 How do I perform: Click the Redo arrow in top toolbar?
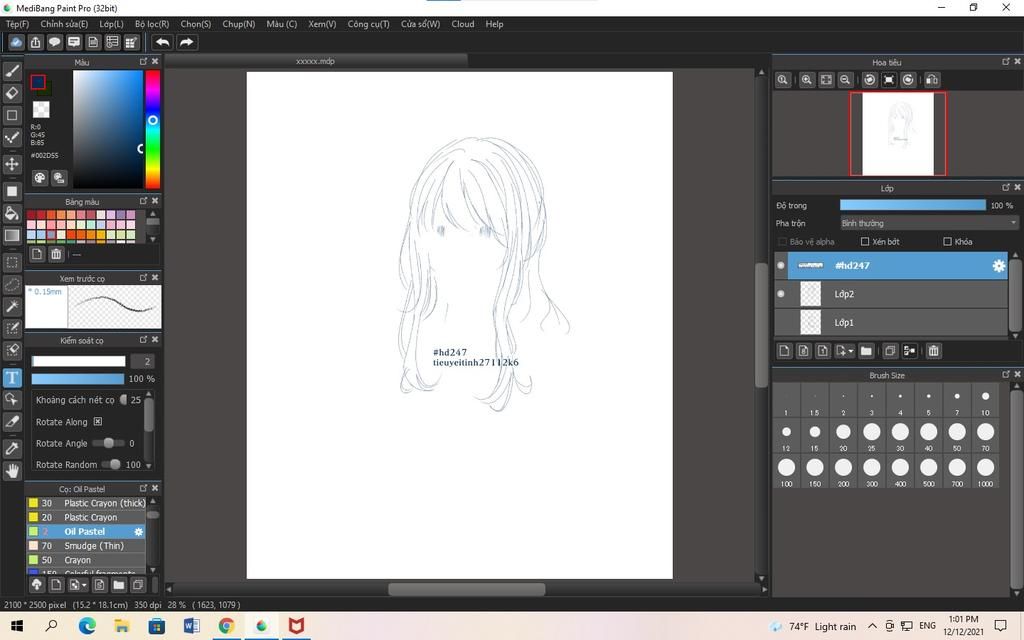pyautogui.click(x=186, y=42)
